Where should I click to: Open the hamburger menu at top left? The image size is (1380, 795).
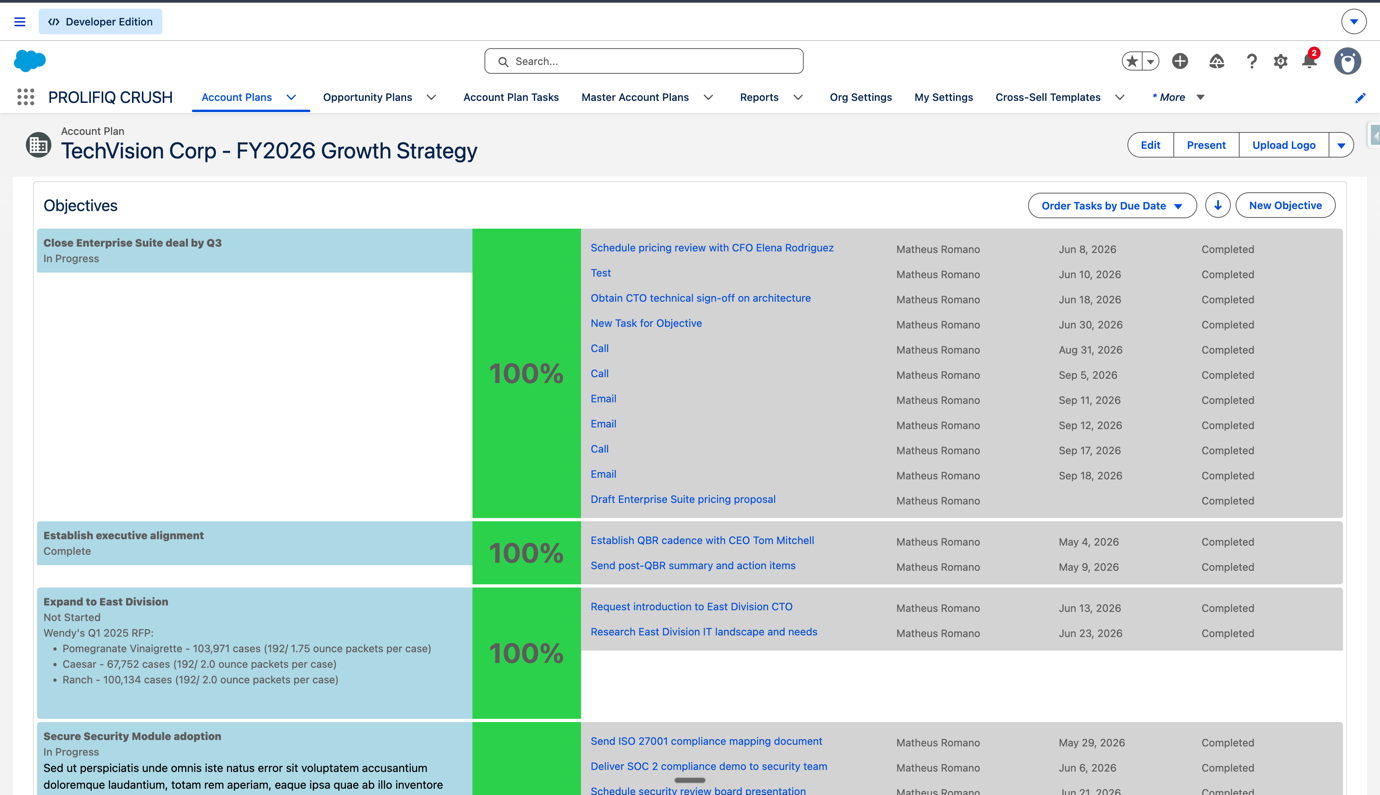click(20, 21)
